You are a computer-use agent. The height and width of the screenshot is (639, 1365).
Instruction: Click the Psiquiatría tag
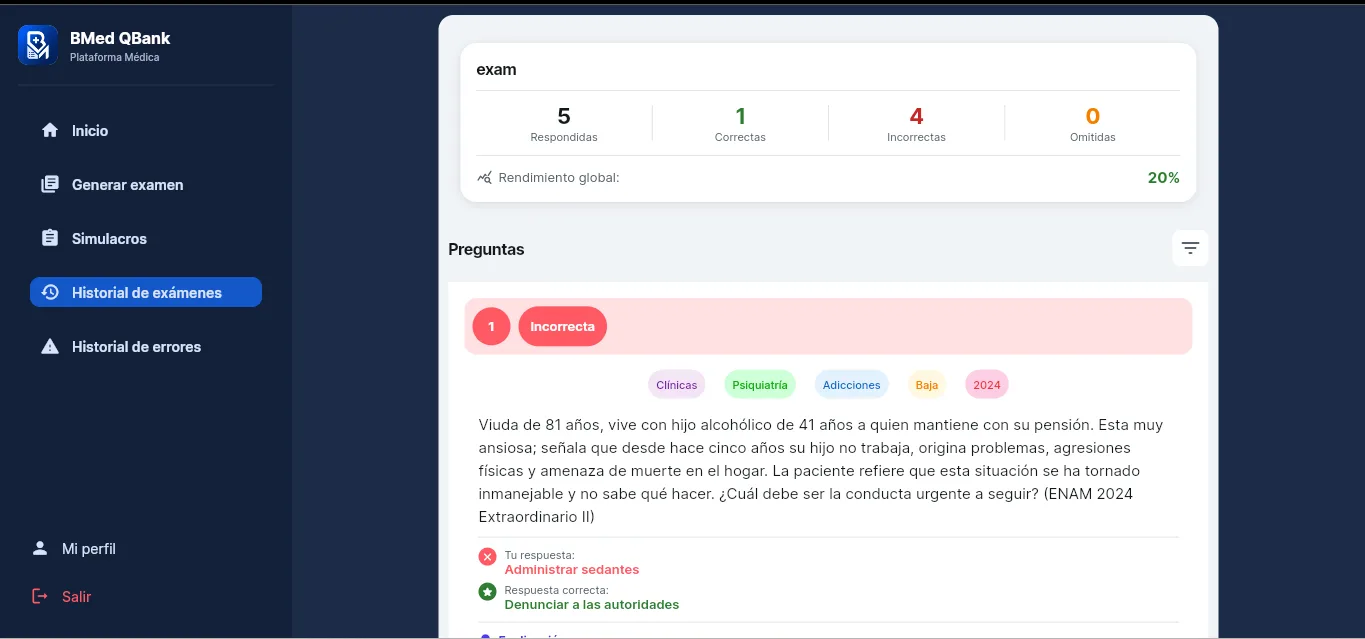point(759,384)
